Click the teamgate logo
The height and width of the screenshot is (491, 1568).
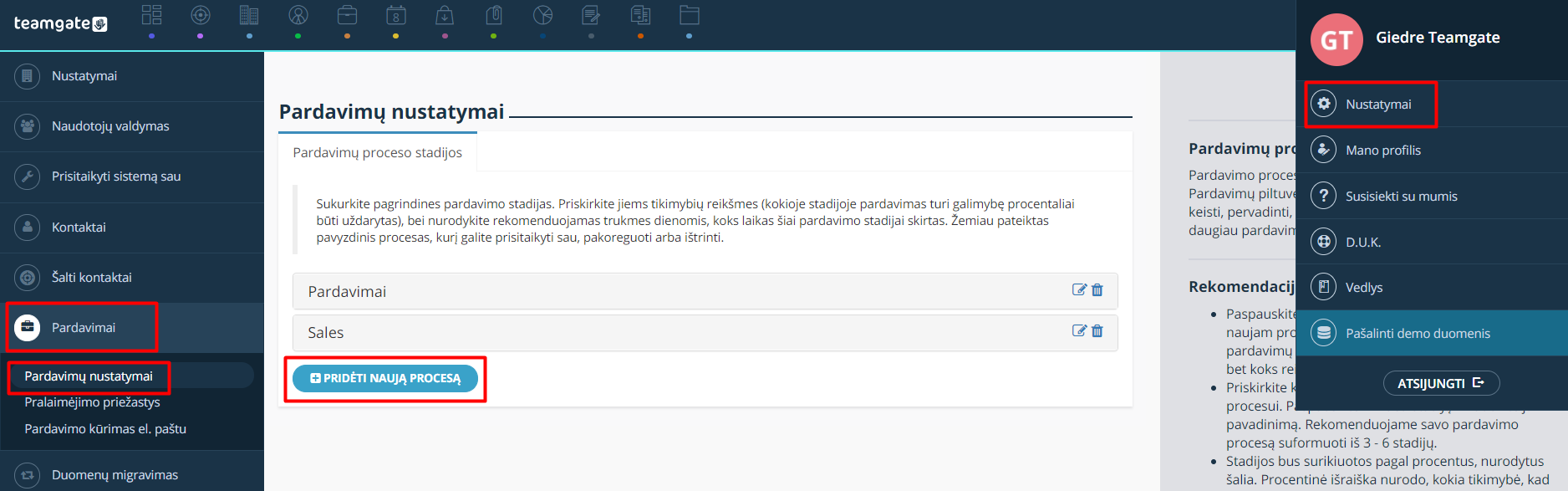pos(60,23)
